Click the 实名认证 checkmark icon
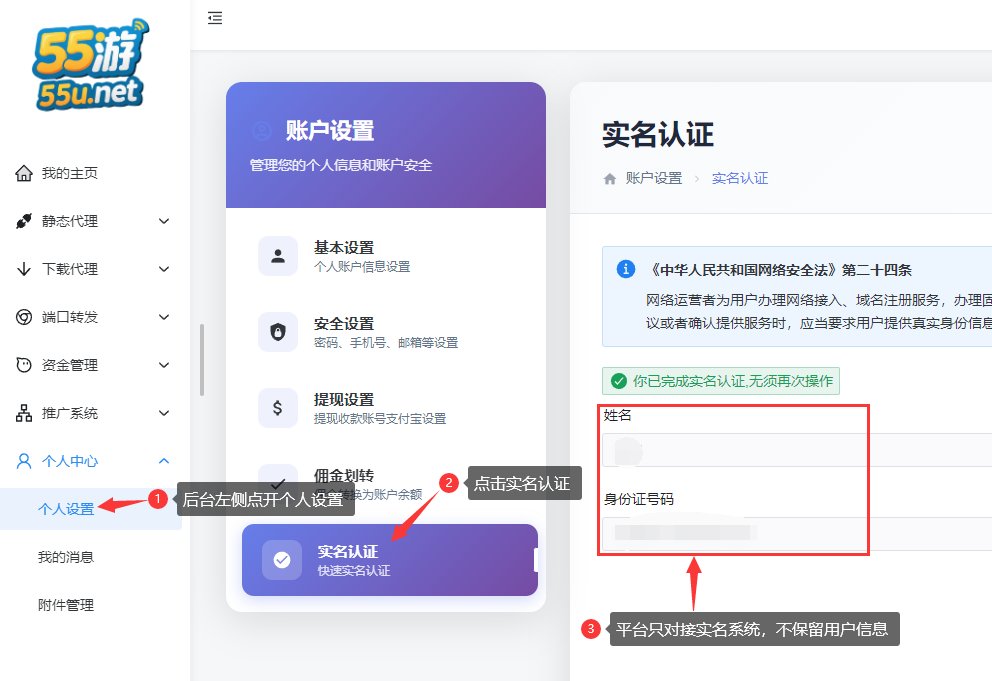 click(x=280, y=560)
